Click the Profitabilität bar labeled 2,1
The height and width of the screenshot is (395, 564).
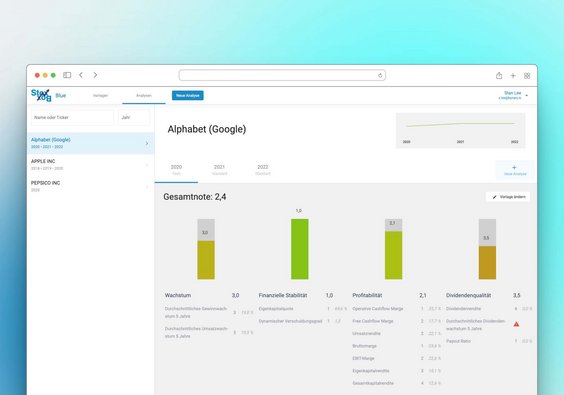pos(394,249)
